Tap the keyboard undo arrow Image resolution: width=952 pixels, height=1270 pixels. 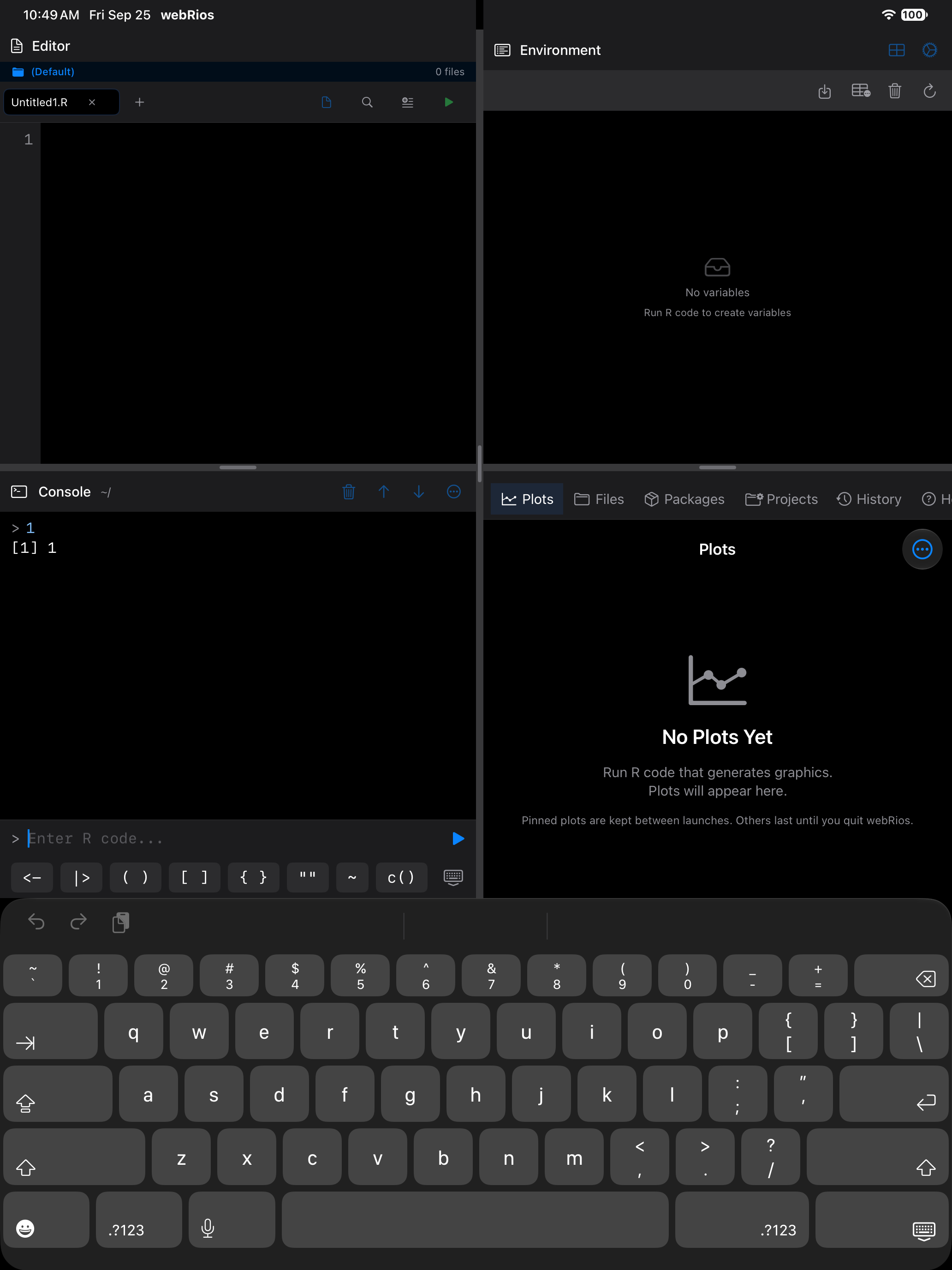(36, 922)
